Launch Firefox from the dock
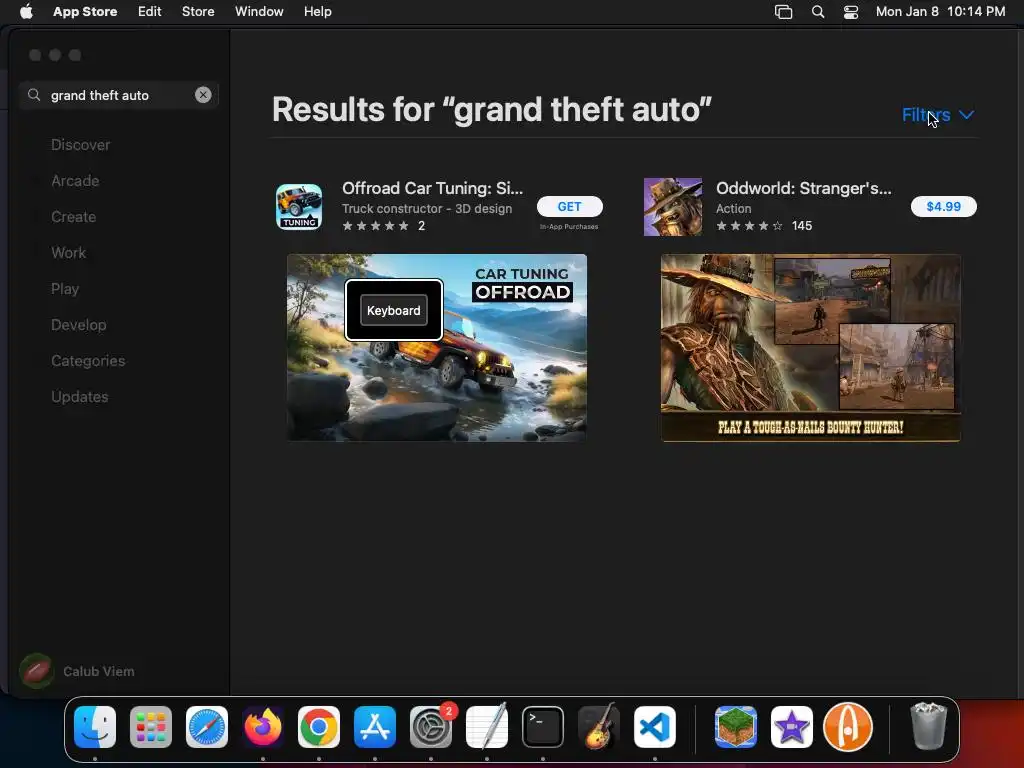The height and width of the screenshot is (768, 1024). click(263, 727)
